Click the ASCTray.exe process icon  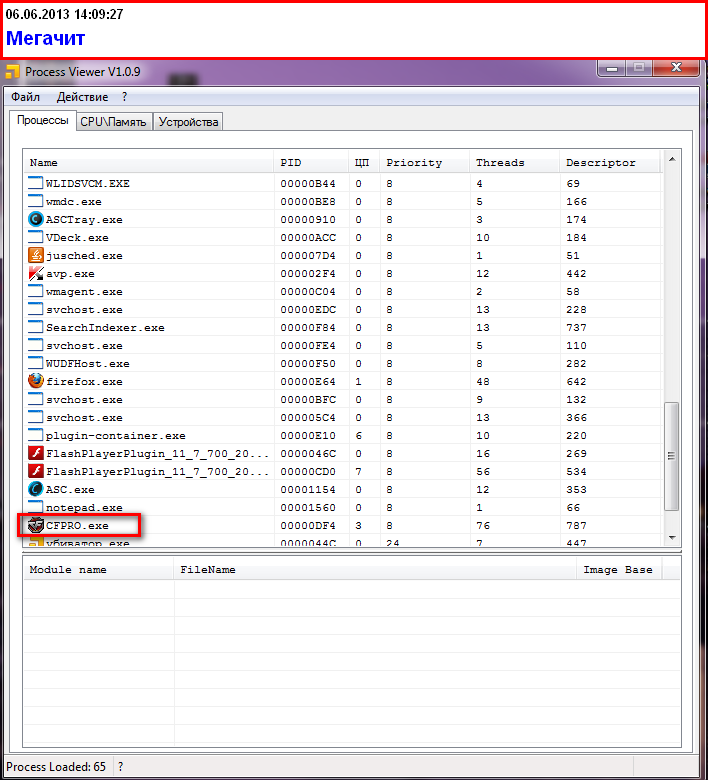tap(35, 219)
